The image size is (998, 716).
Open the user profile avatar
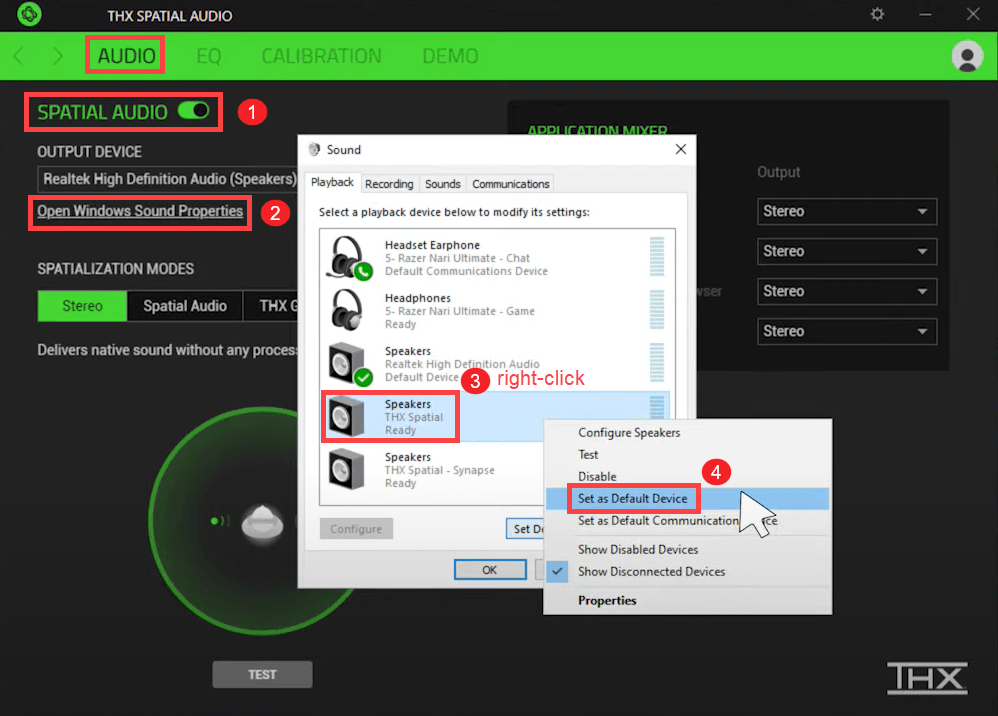point(967,56)
